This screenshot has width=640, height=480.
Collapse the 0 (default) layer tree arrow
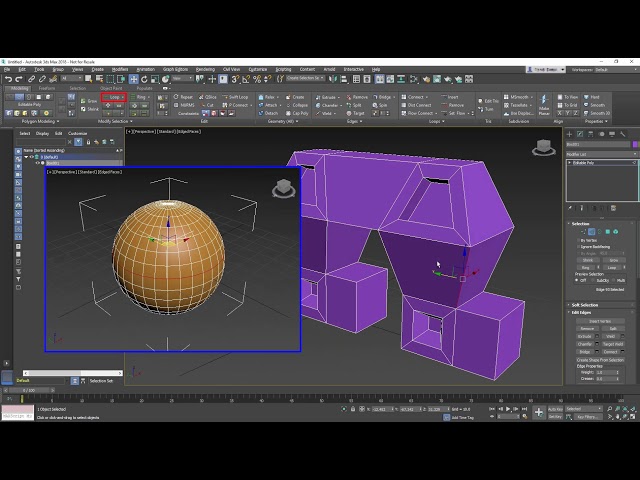click(x=26, y=157)
